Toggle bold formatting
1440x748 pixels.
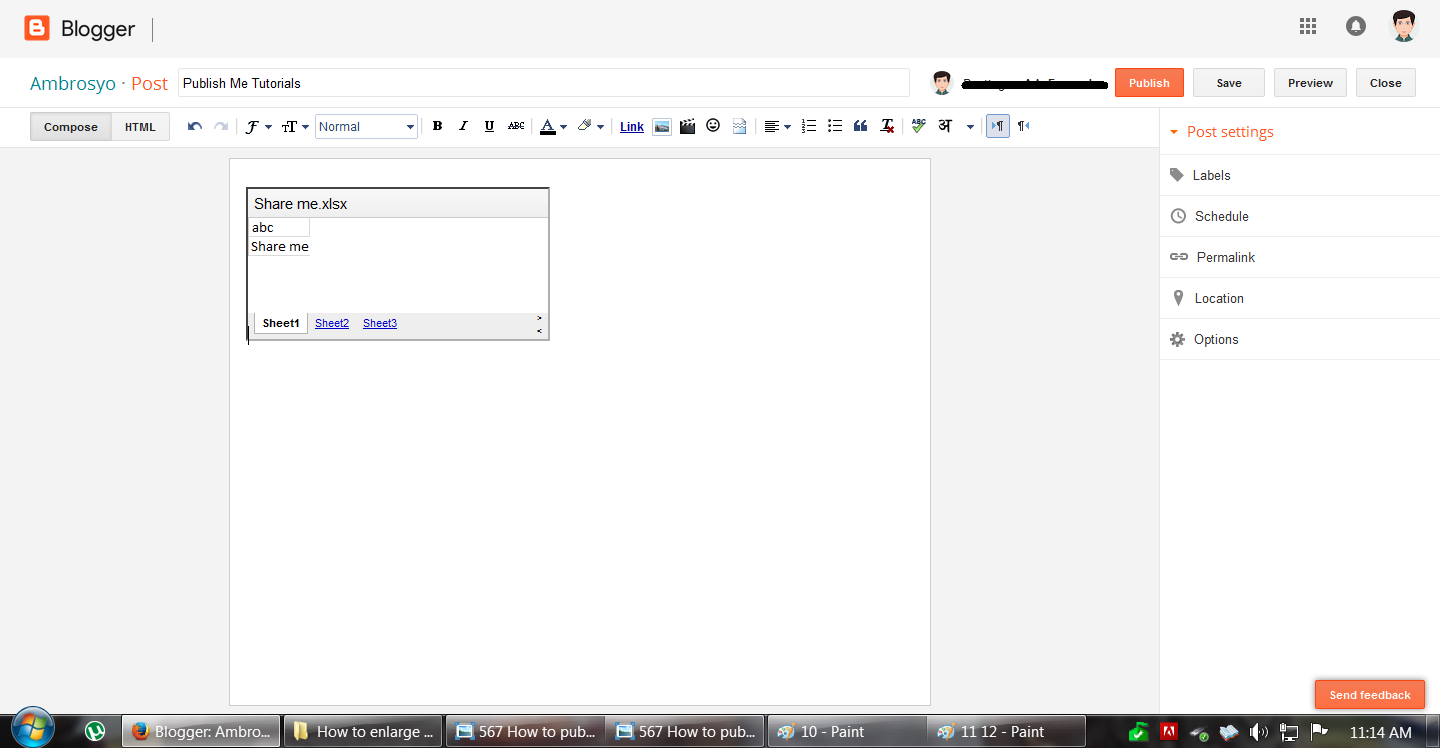click(437, 126)
